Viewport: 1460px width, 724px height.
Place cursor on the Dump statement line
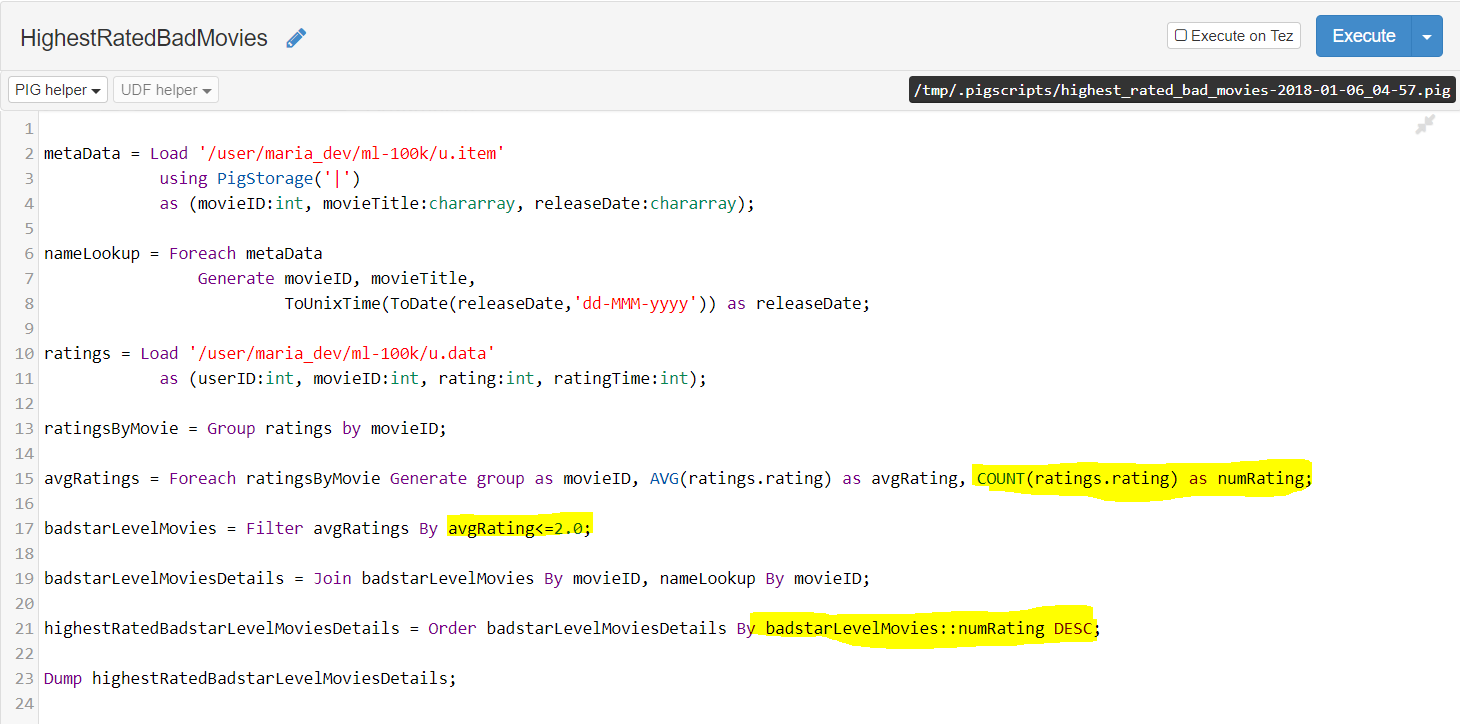(250, 678)
